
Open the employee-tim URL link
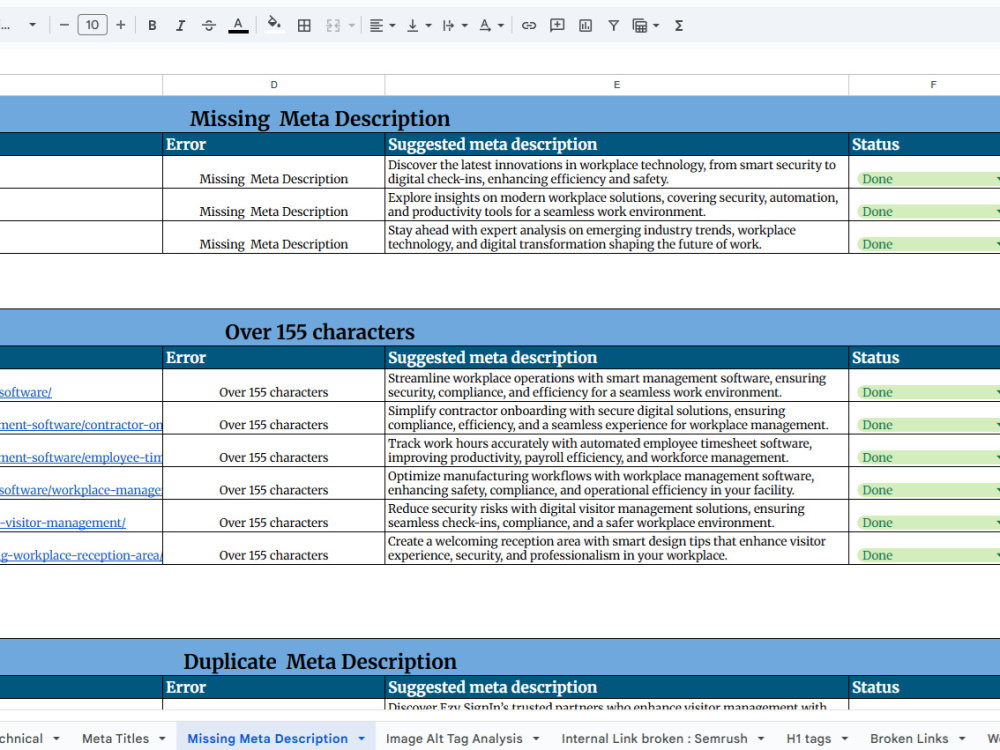81,457
